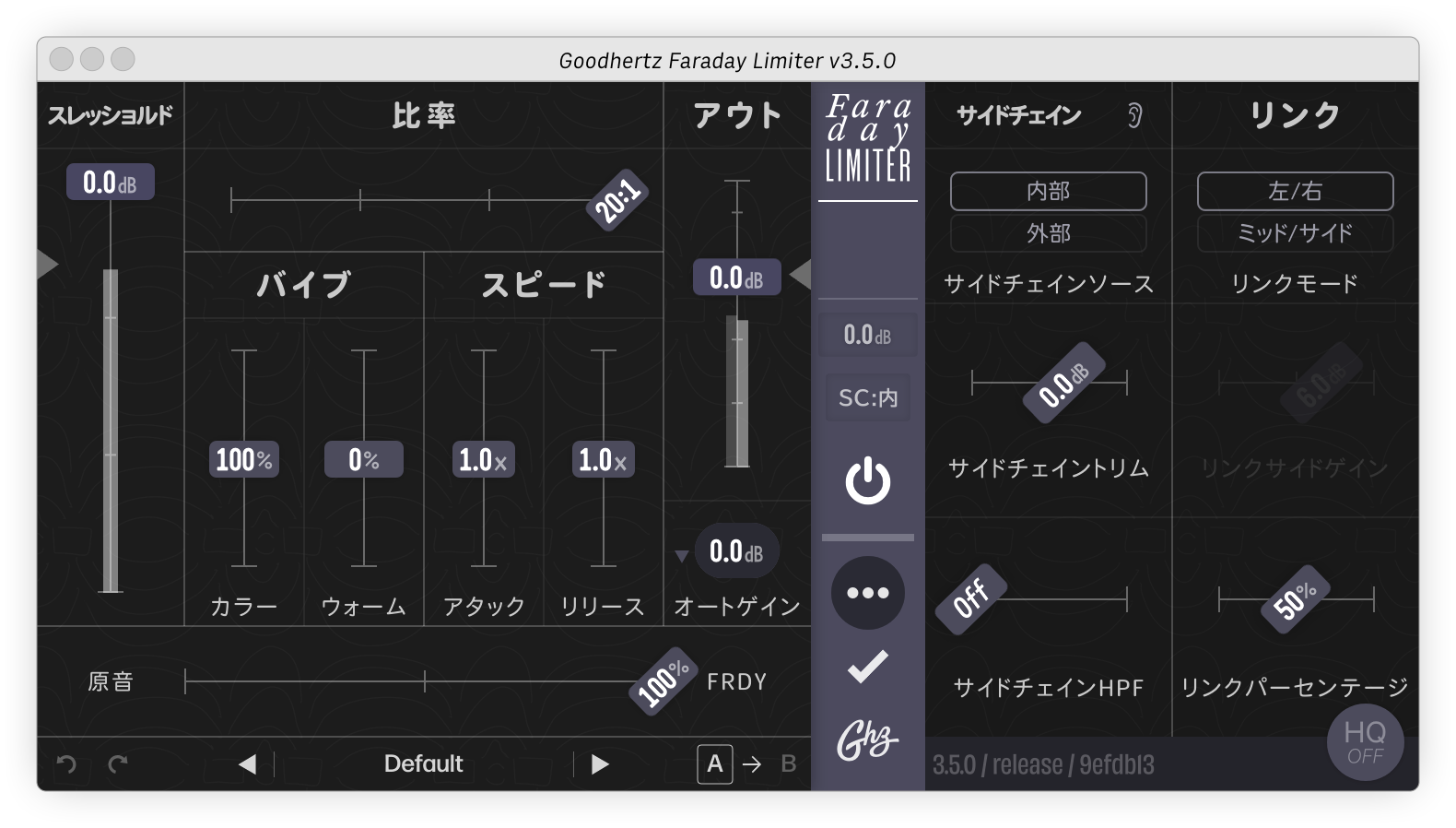Go to previous preset arrow
Screen dimensions: 1456x828
click(247, 764)
